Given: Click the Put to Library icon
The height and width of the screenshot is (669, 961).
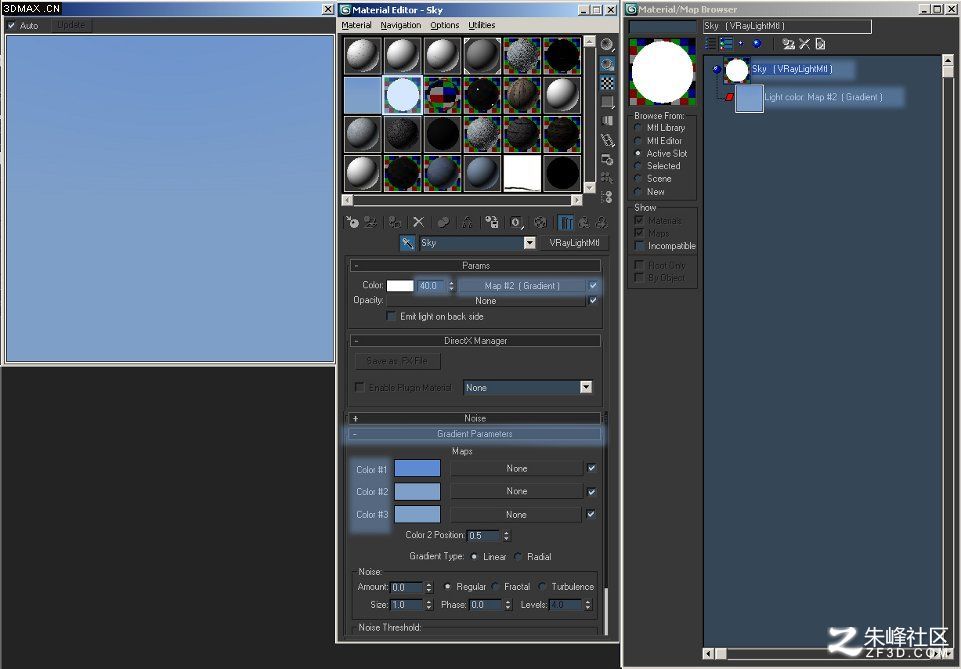Looking at the screenshot, I should pyautogui.click(x=492, y=222).
